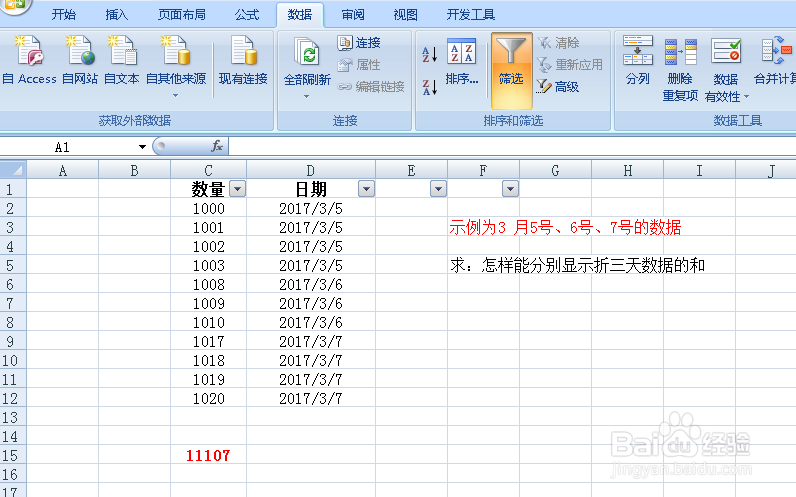The image size is (796, 497).
Task: Switch to the 插入 tab
Action: tap(117, 15)
